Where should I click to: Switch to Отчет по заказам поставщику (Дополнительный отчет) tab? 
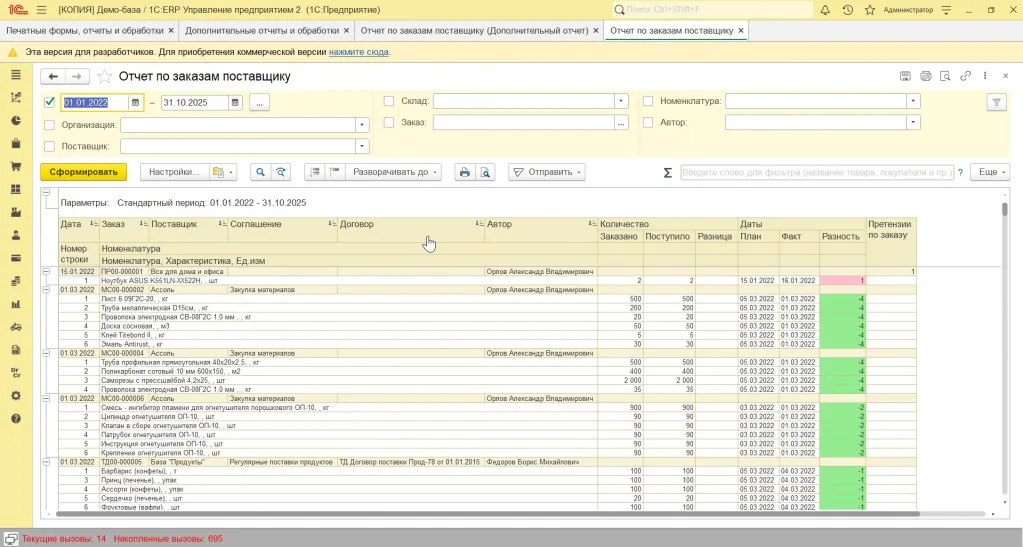pyautogui.click(x=474, y=31)
